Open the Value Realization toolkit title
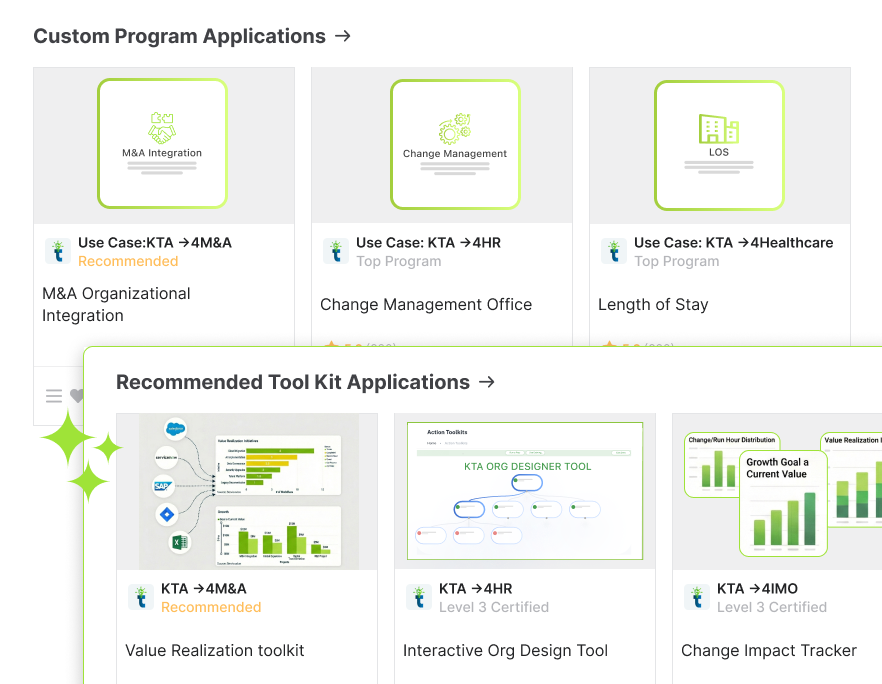Screen dimensions: 882x684 pos(215,650)
